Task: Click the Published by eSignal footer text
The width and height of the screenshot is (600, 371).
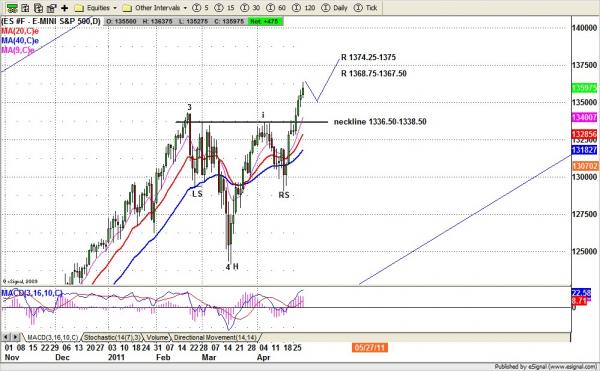Action: (x=546, y=367)
